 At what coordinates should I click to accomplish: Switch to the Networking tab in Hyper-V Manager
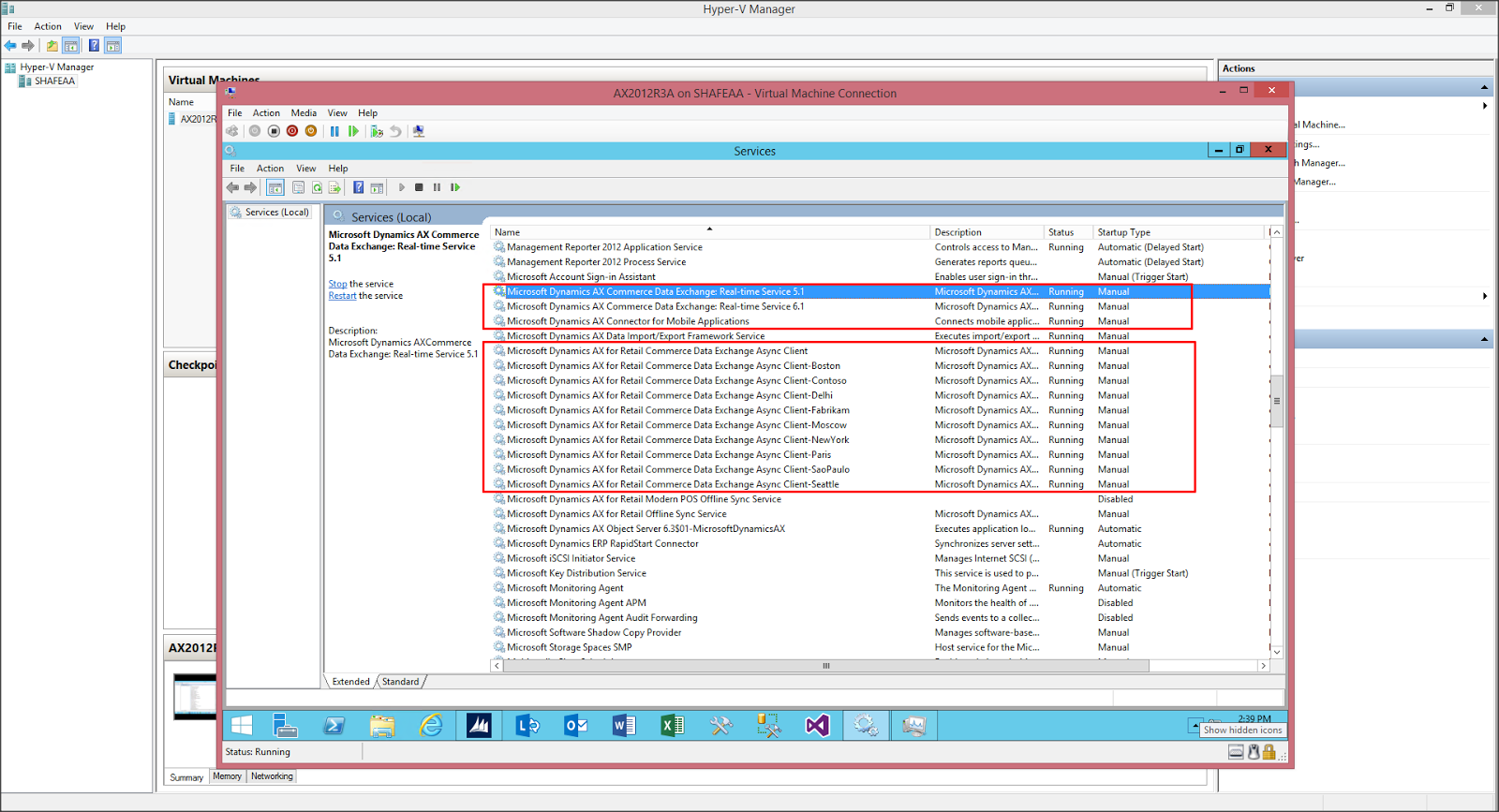[x=272, y=776]
